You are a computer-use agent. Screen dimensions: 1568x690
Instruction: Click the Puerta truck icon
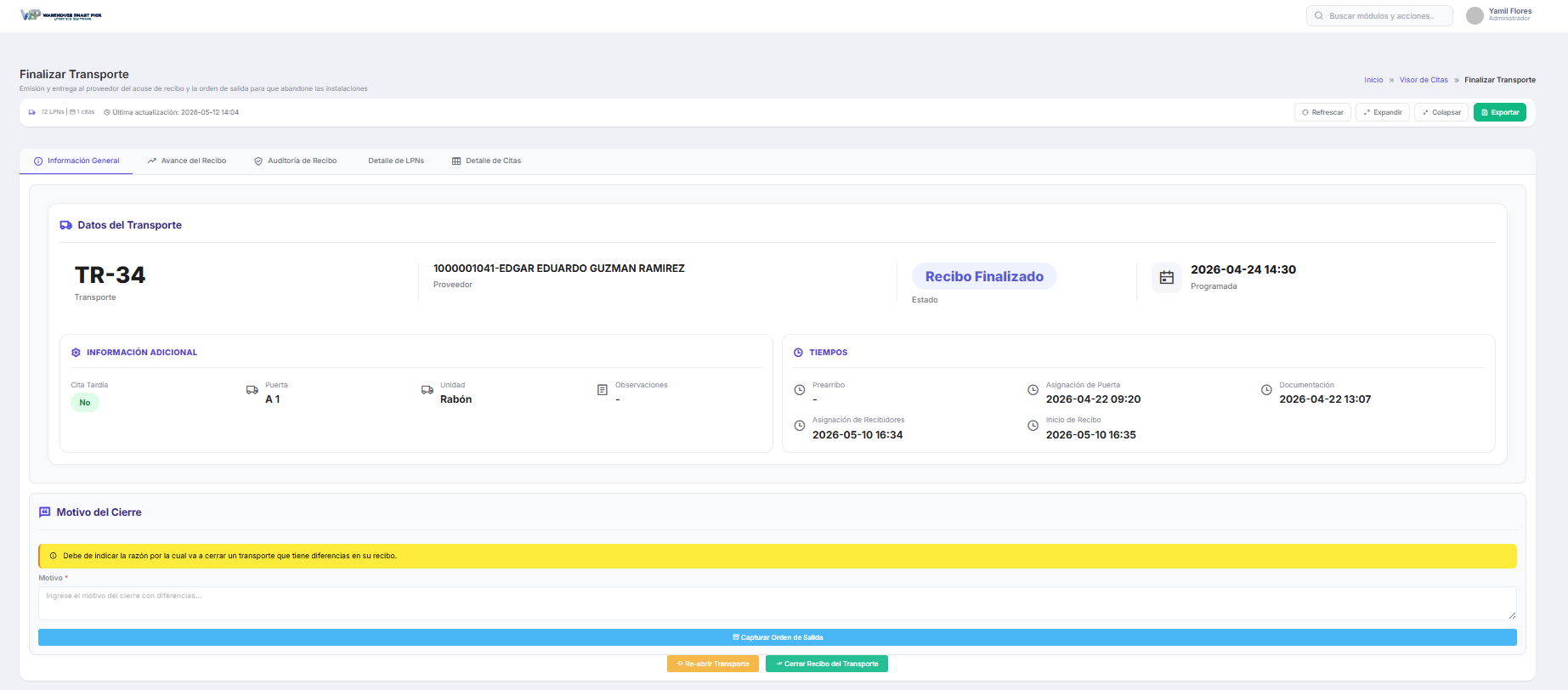[x=252, y=390]
